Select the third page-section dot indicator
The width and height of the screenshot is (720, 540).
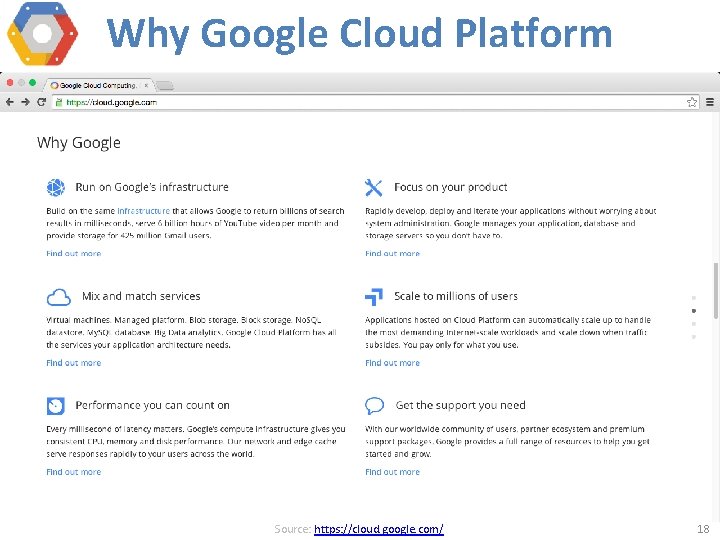[x=694, y=324]
